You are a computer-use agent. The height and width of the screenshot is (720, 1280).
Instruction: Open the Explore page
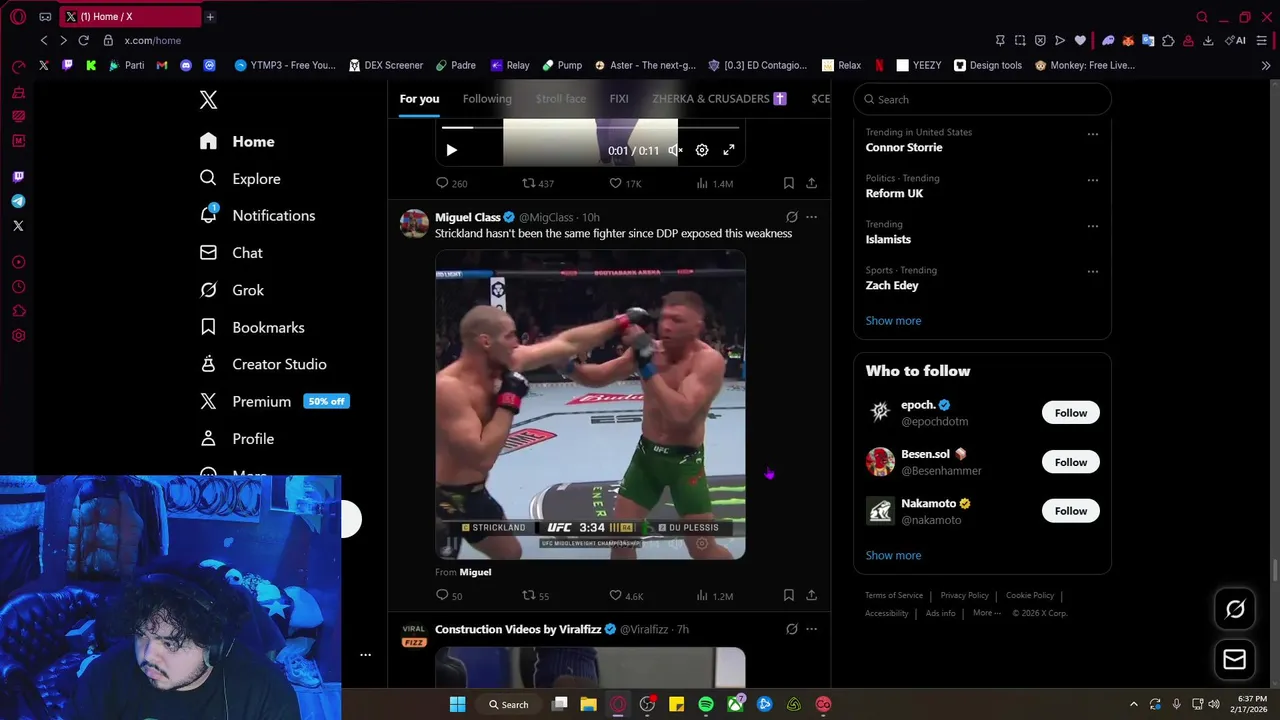pos(240,179)
